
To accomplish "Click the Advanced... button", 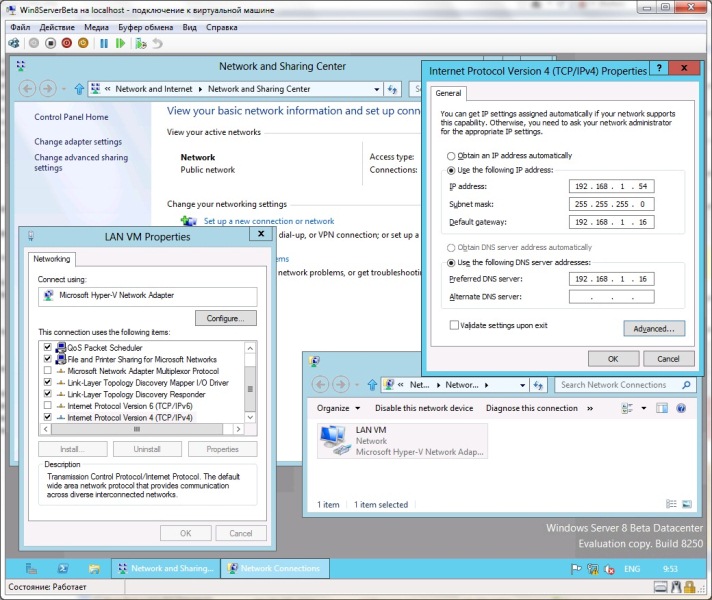I will [653, 328].
